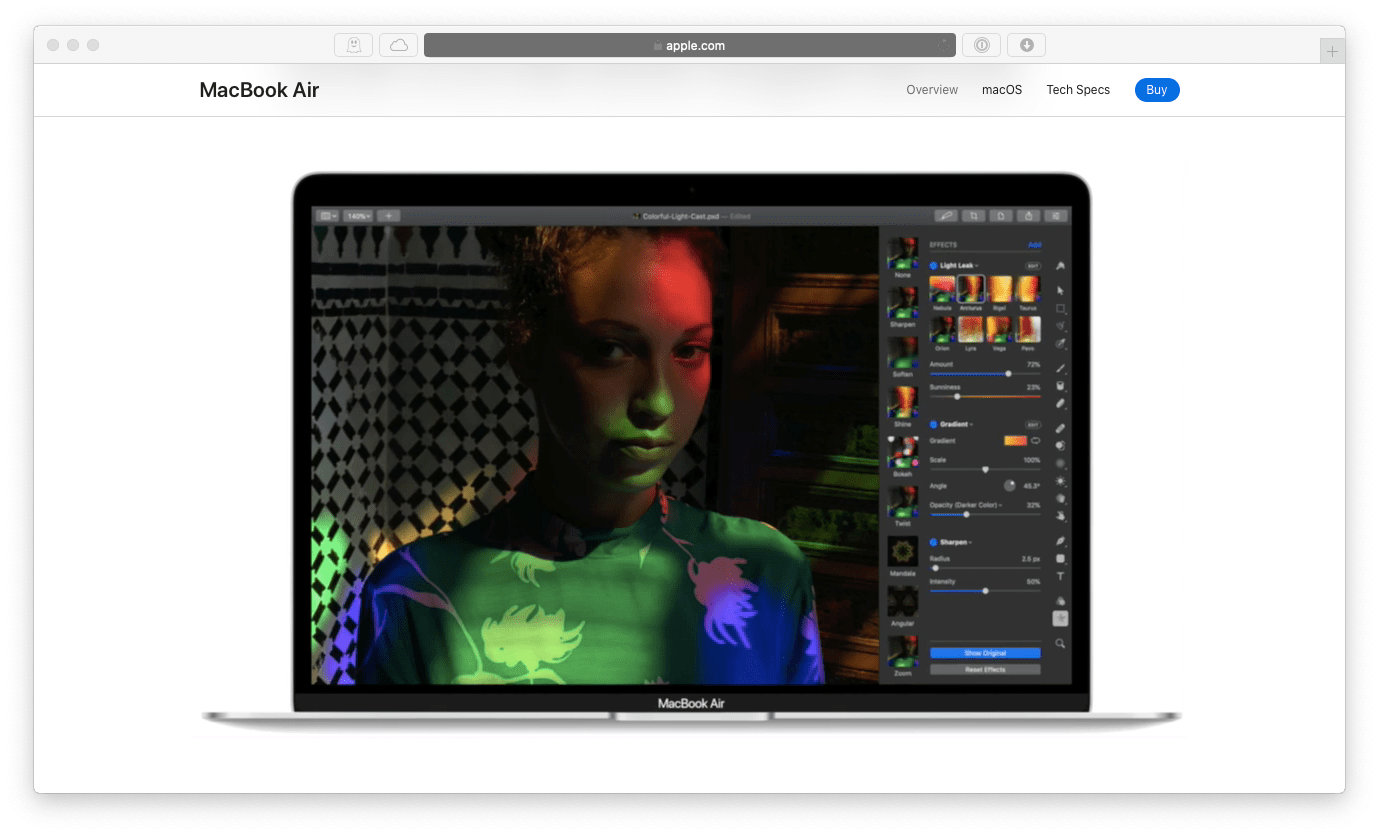
Task: Reload the page via address bar icon
Action: 943,45
